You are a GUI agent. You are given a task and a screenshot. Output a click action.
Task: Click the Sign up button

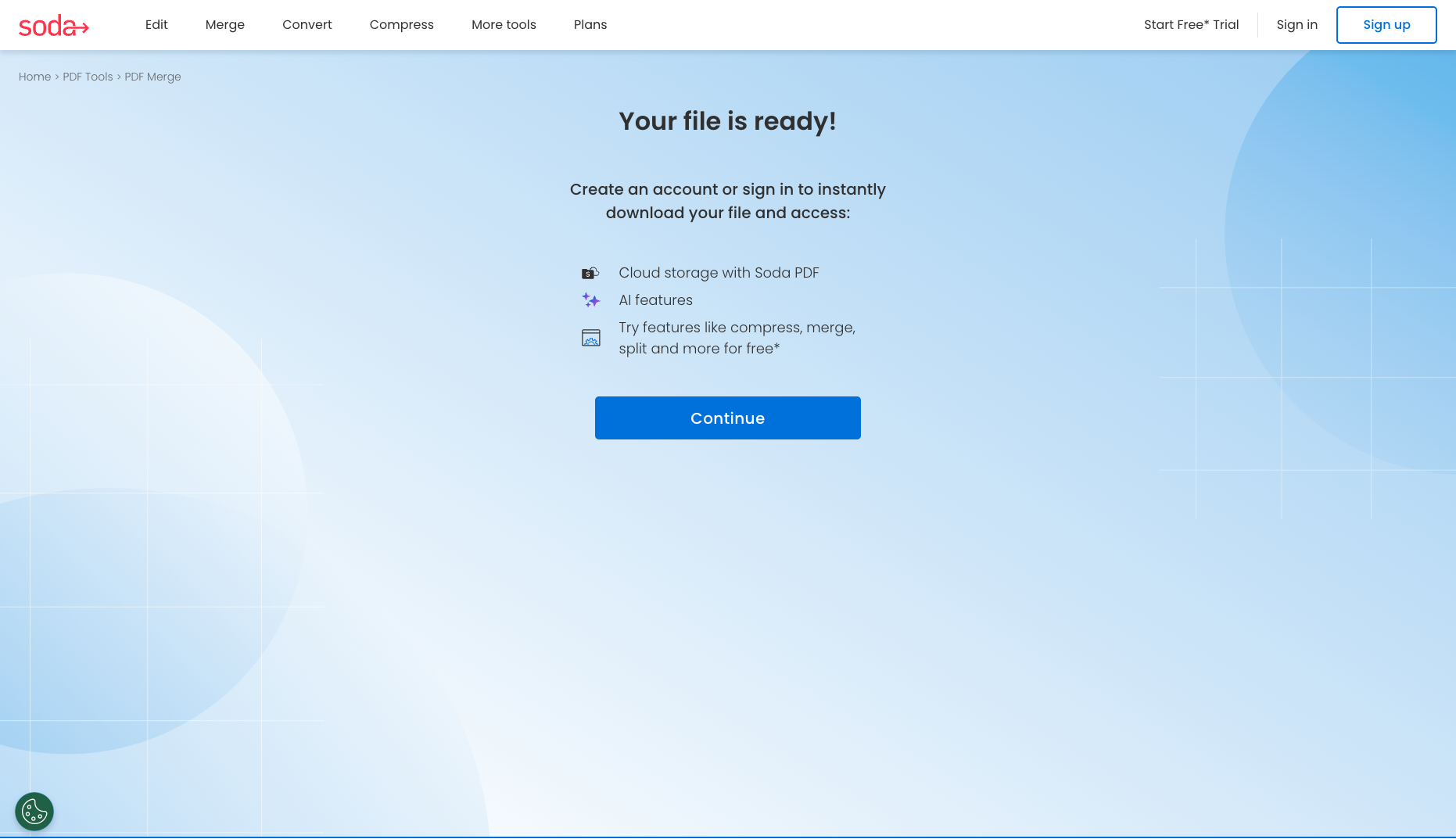tap(1386, 25)
